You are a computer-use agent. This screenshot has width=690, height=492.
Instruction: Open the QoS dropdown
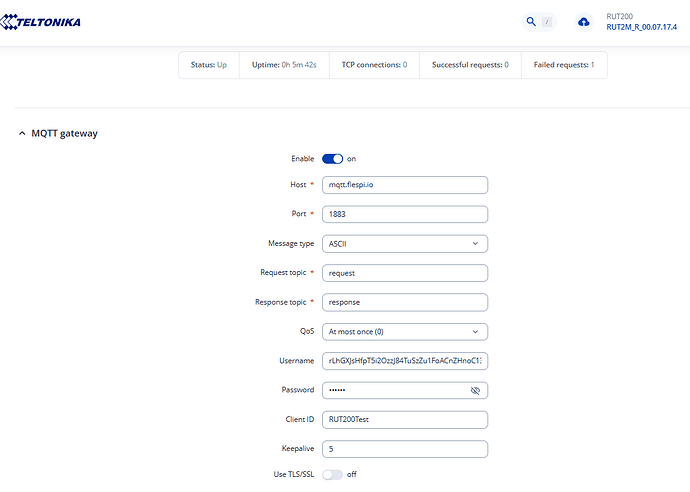[404, 331]
